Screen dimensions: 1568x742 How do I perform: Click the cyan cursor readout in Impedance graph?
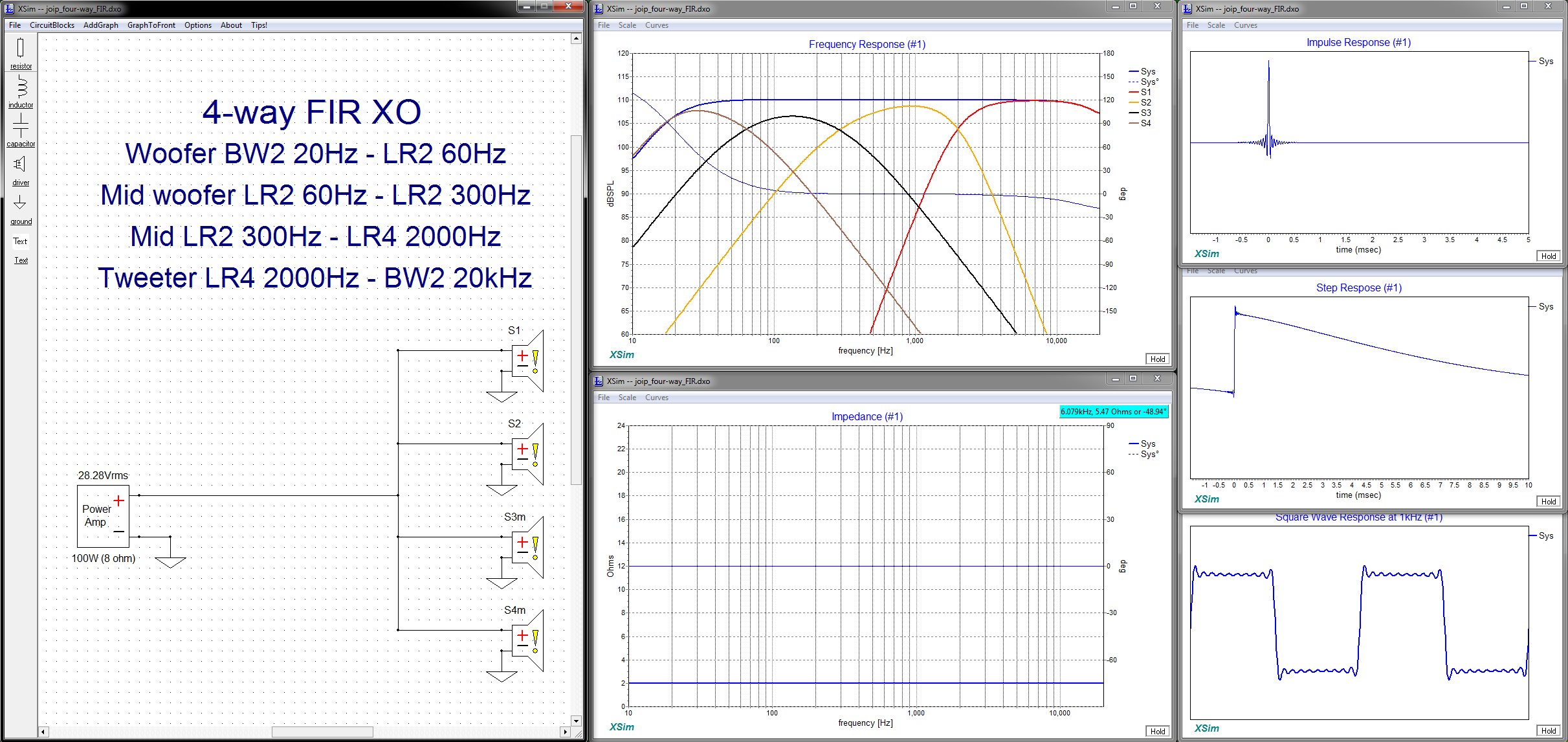tap(1114, 412)
